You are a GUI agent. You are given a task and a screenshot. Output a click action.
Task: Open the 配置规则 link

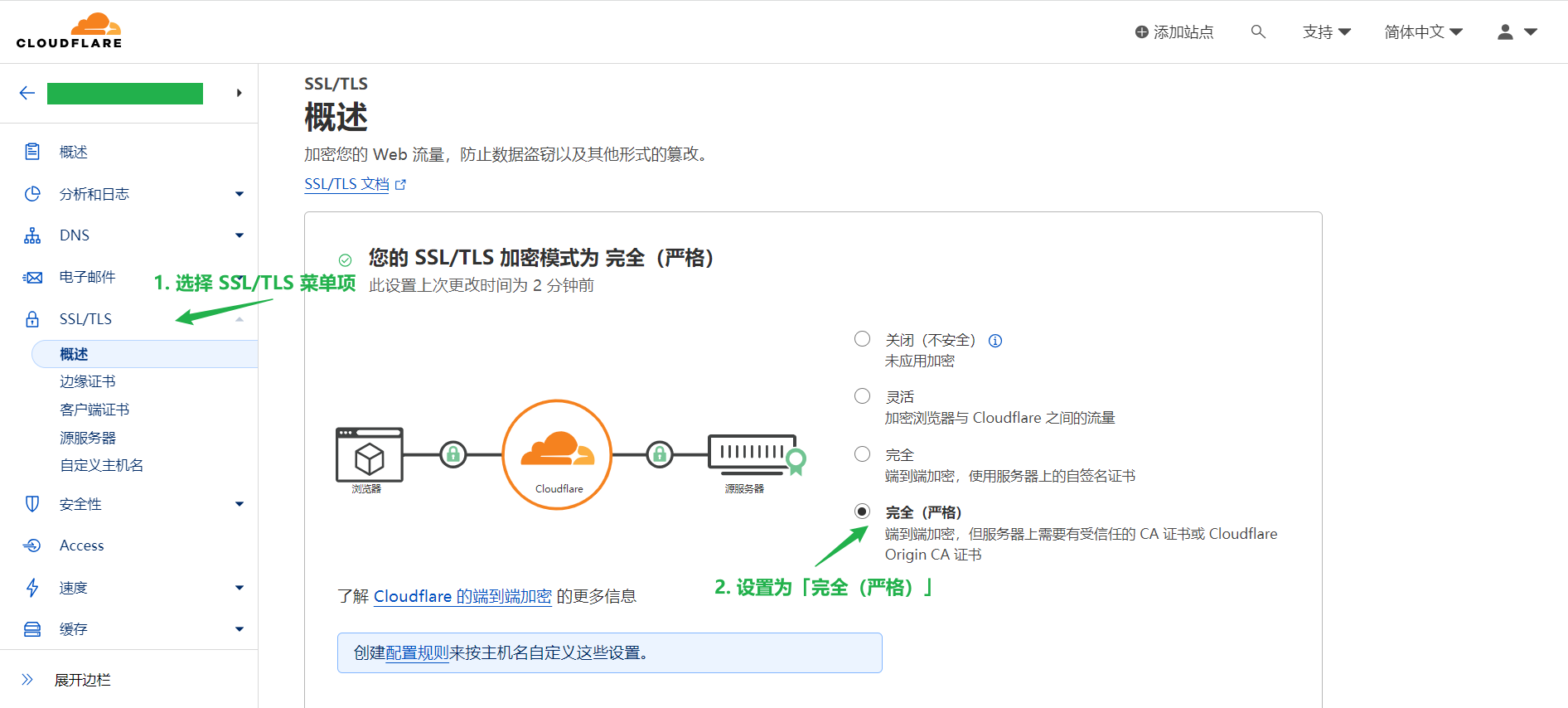click(x=417, y=653)
